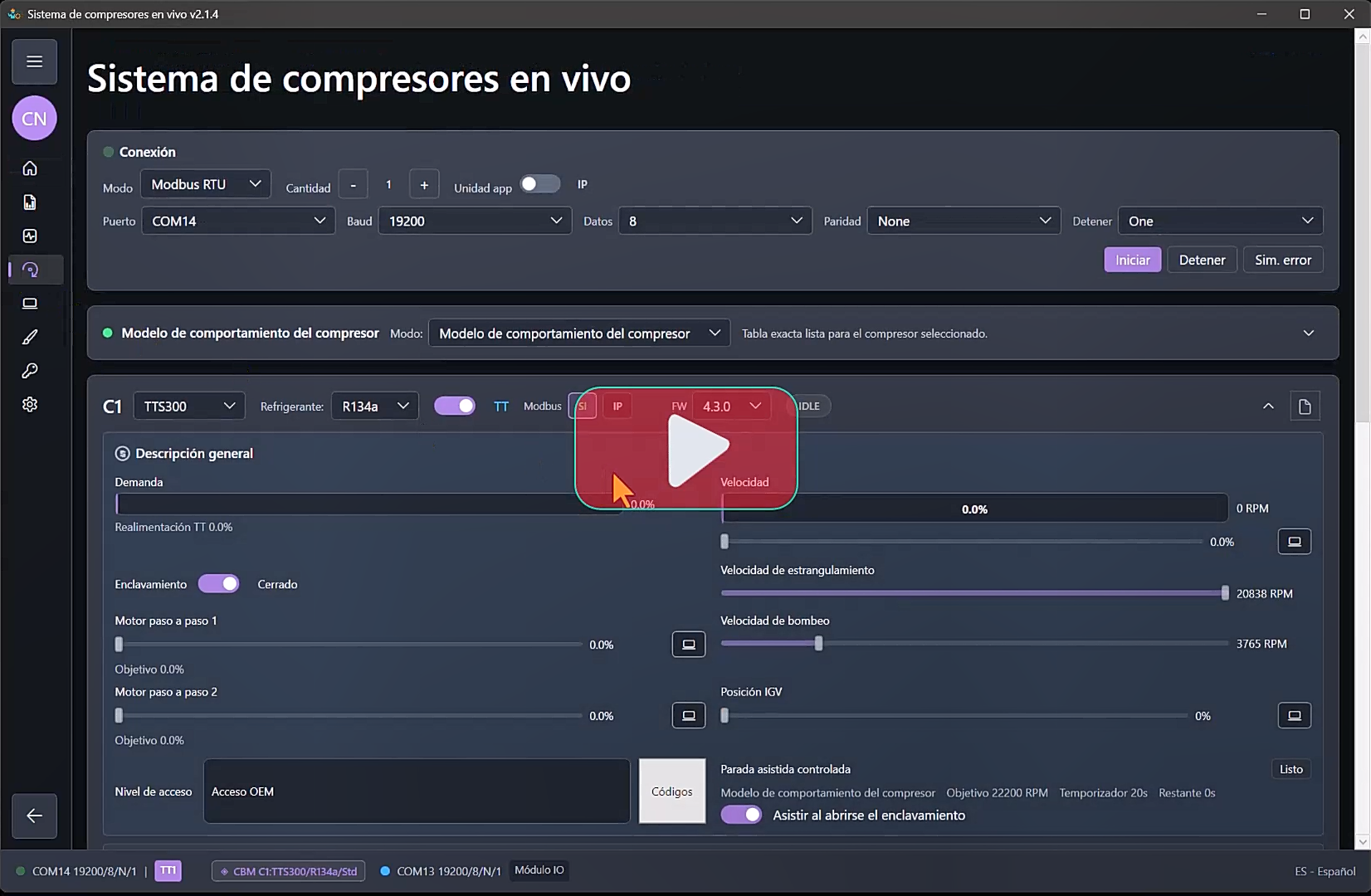This screenshot has height=896, width=1371.
Task: Open the wrench tools sidebar icon
Action: click(x=30, y=371)
